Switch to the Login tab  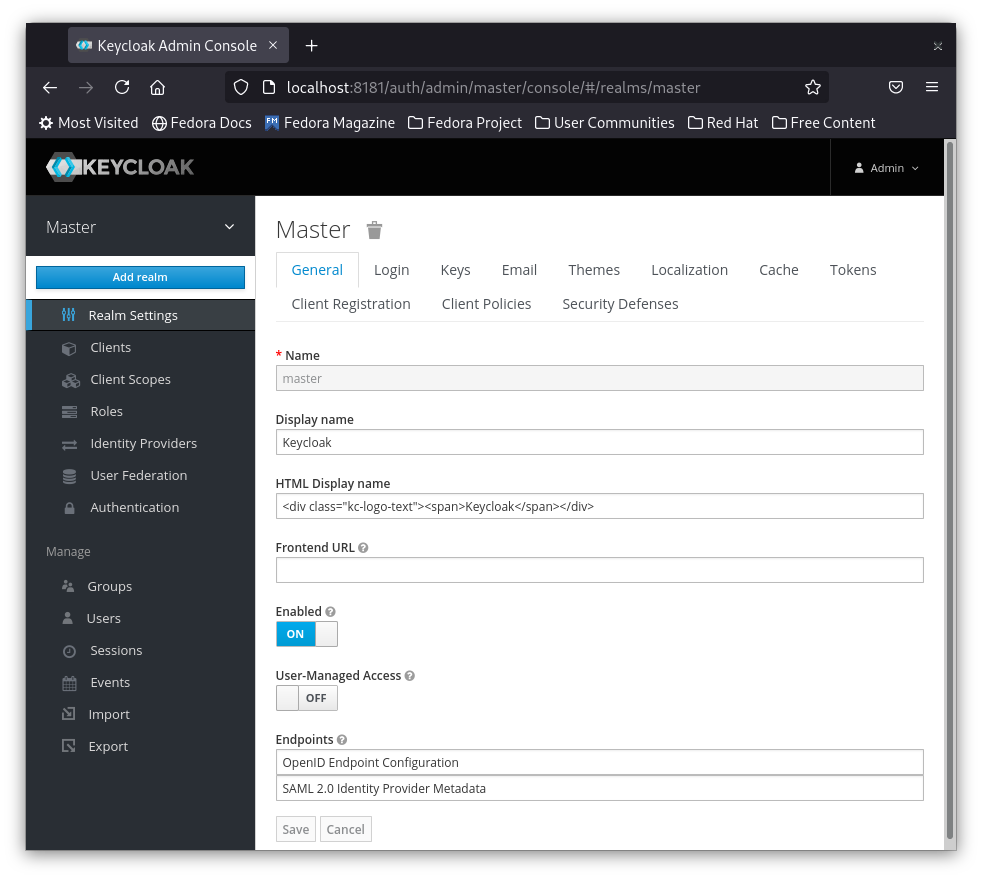click(391, 270)
